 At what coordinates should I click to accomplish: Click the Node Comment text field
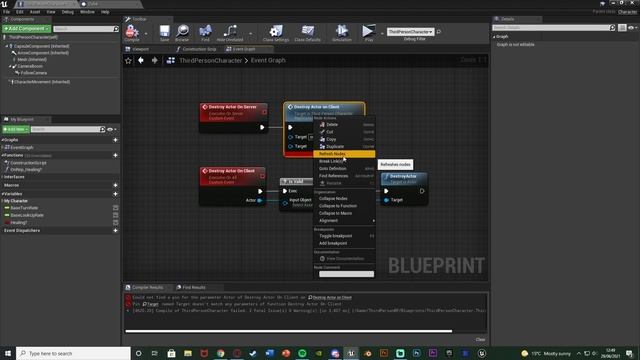coord(346,274)
